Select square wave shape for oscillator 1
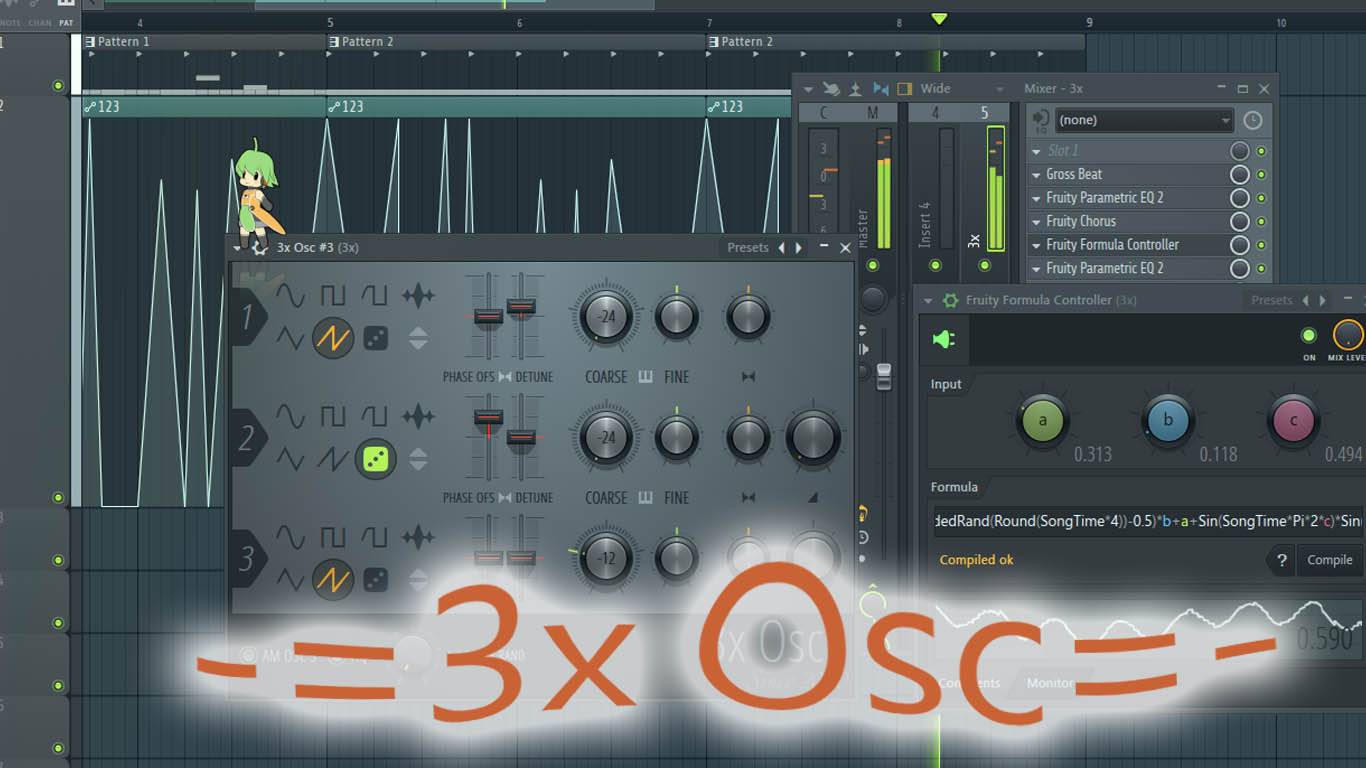Screen dimensions: 1366x768 point(333,295)
